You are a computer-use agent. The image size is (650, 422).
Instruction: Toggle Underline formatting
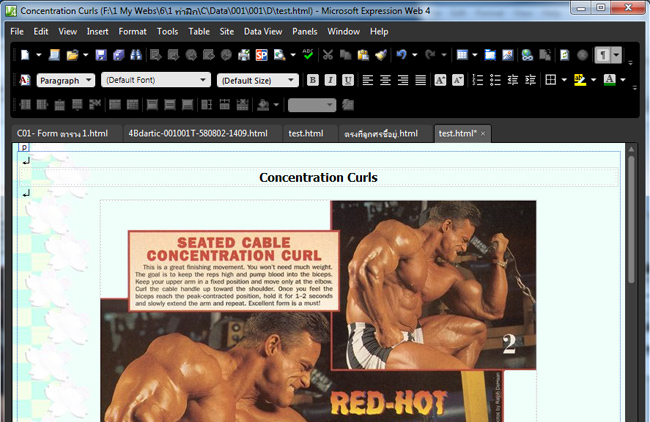pos(347,80)
